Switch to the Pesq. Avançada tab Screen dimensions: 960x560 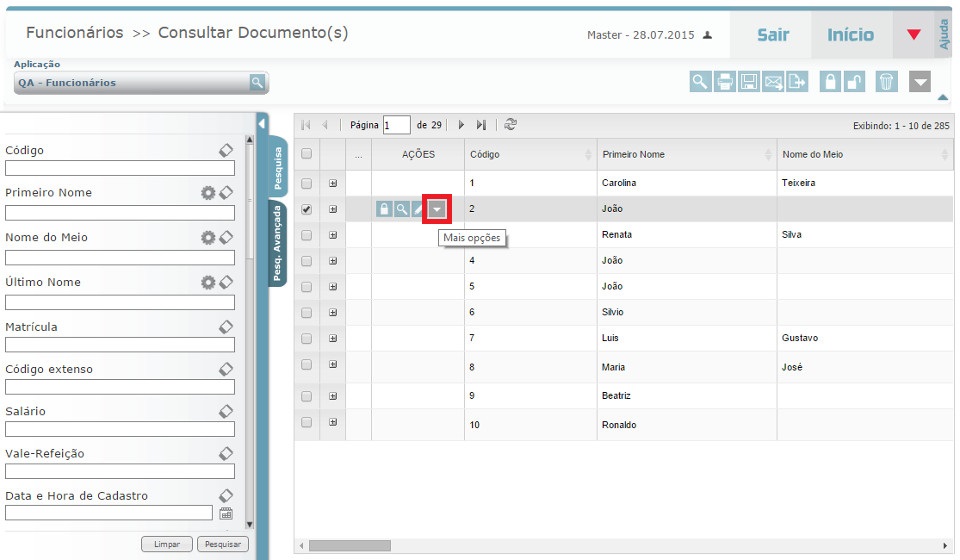click(x=278, y=243)
